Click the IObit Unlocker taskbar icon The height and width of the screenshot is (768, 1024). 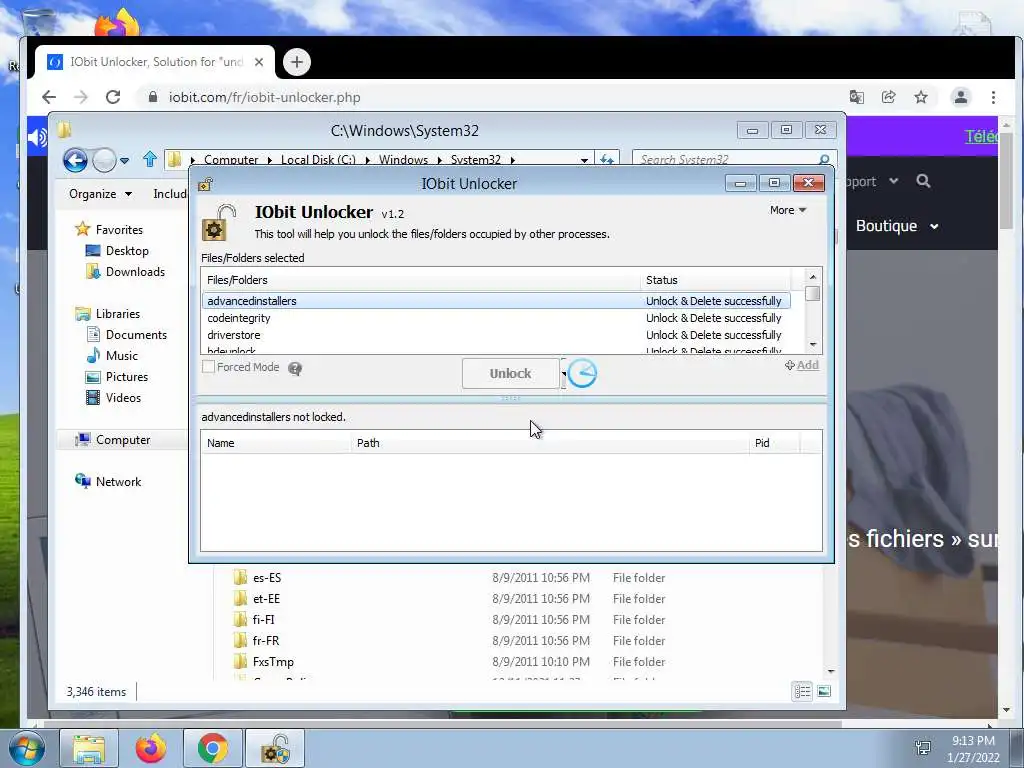click(x=275, y=748)
